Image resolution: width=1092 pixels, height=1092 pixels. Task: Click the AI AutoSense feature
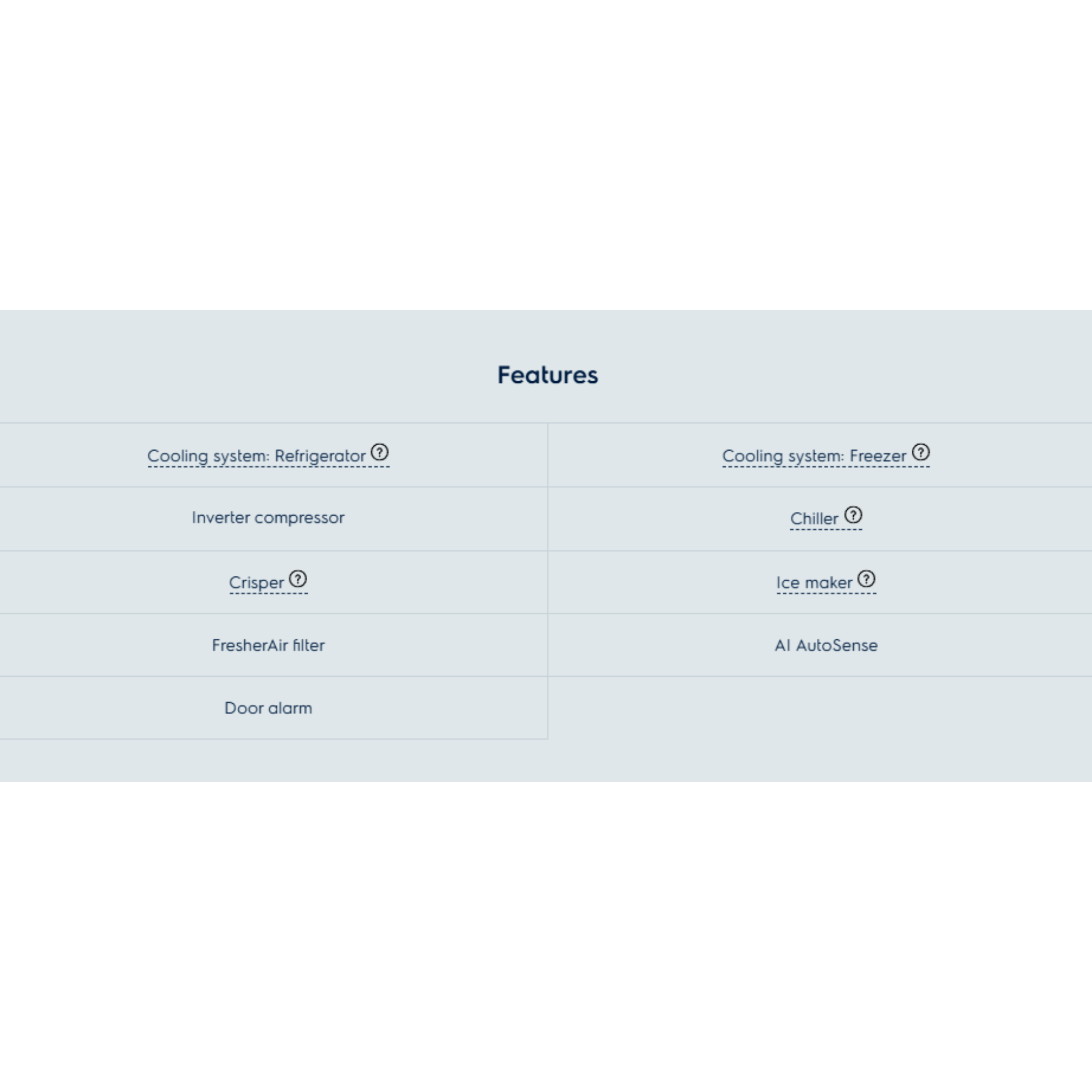[826, 646]
